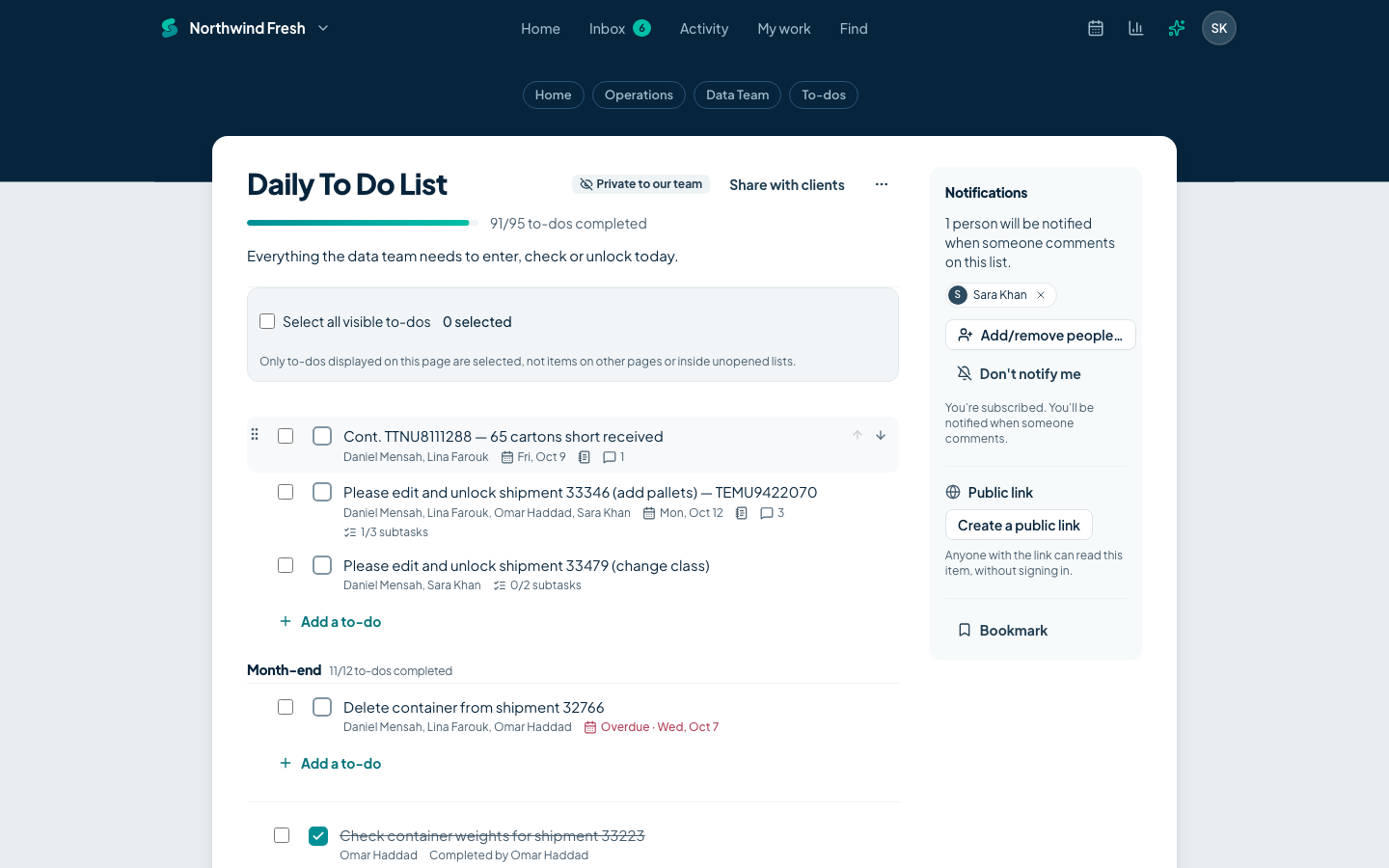
Task: Open My work in top navigation
Action: (x=784, y=28)
